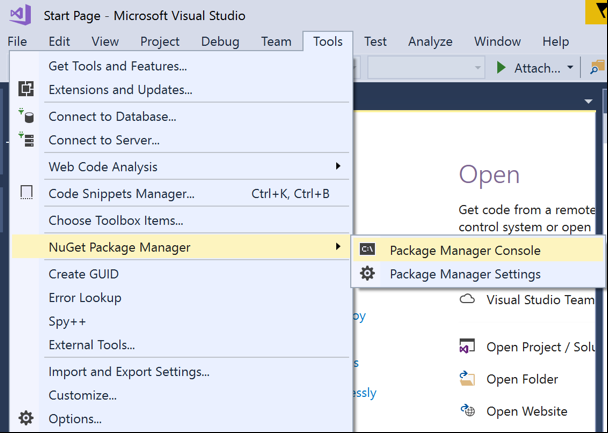608x433 pixels.
Task: Open Code Snippets Manager
Action: [x=181, y=193]
